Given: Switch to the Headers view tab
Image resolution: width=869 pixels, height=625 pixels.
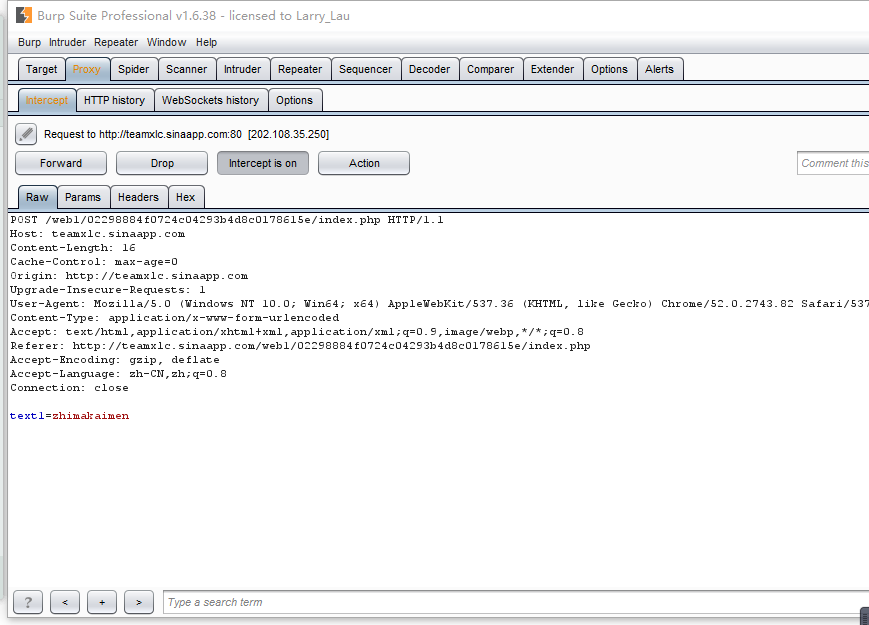Looking at the screenshot, I should pos(138,197).
